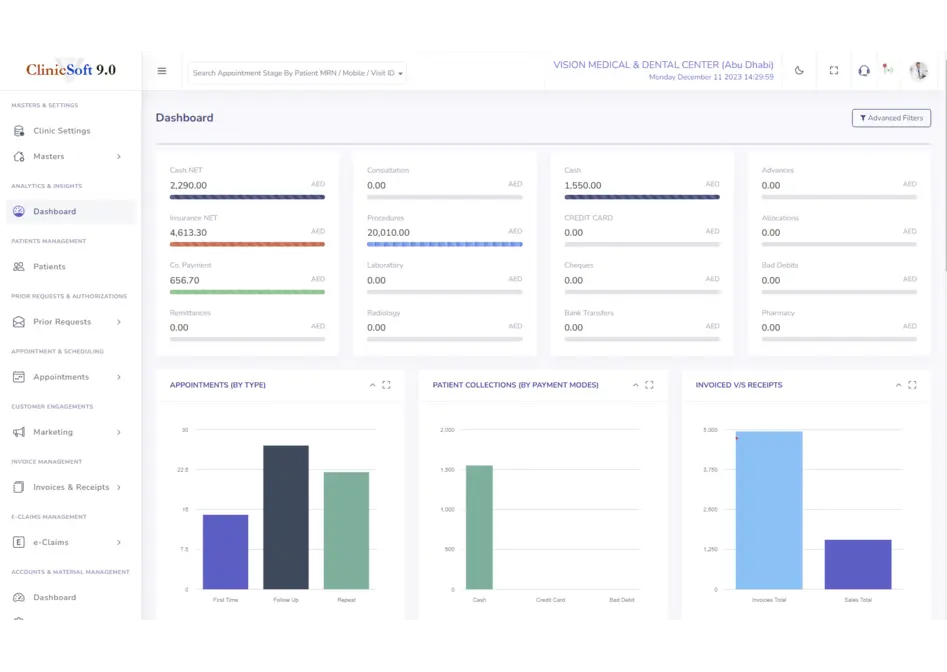Click the Follow Up bar in the chart
The height and width of the screenshot is (672, 947).
(x=285, y=517)
